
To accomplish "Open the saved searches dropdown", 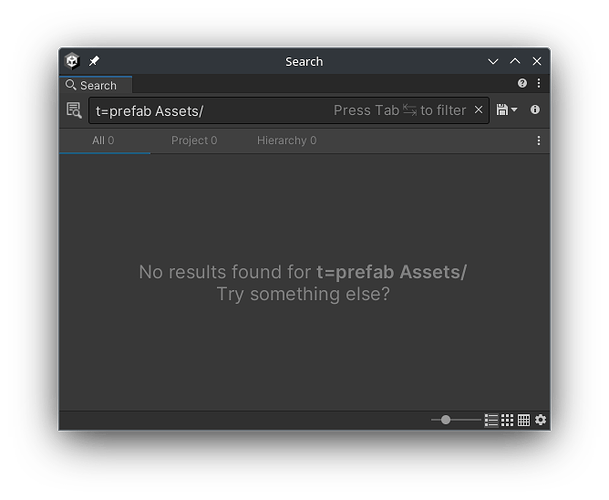I will click(x=507, y=110).
